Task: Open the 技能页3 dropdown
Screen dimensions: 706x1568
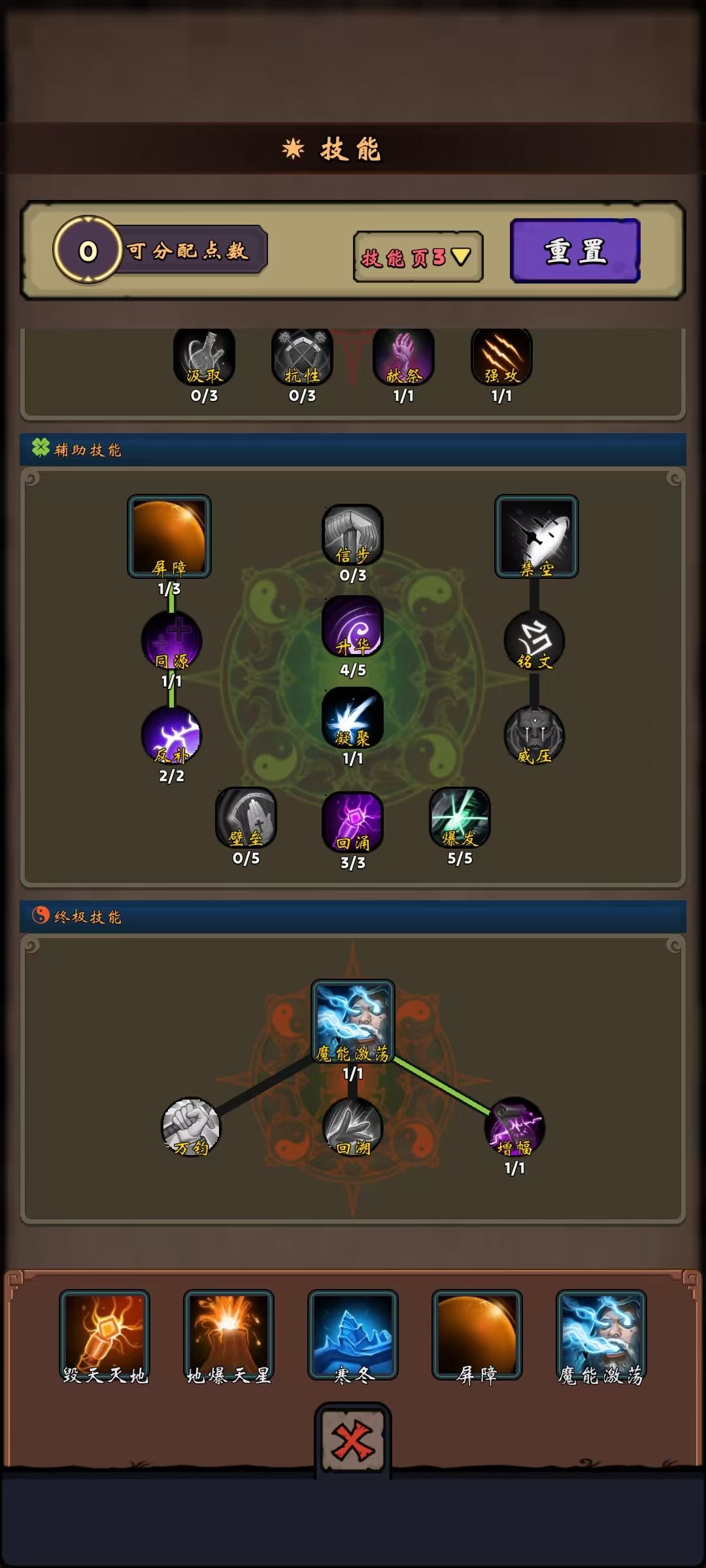Action: tap(418, 257)
